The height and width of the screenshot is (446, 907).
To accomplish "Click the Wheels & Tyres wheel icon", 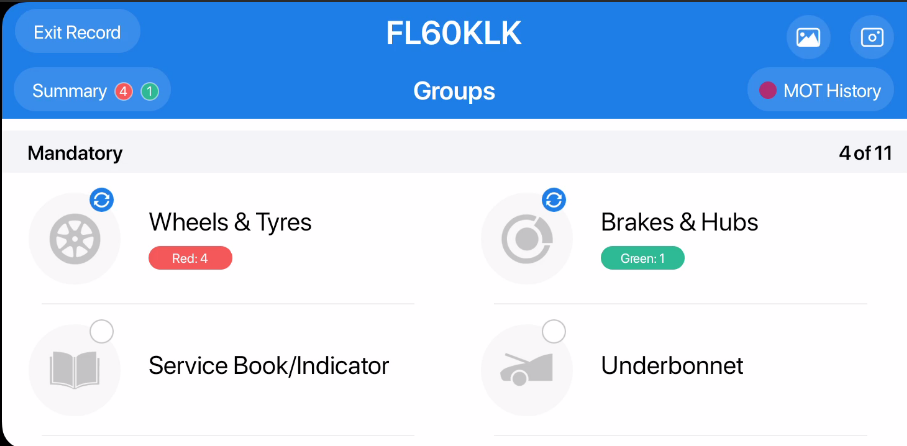I will click(x=74, y=238).
